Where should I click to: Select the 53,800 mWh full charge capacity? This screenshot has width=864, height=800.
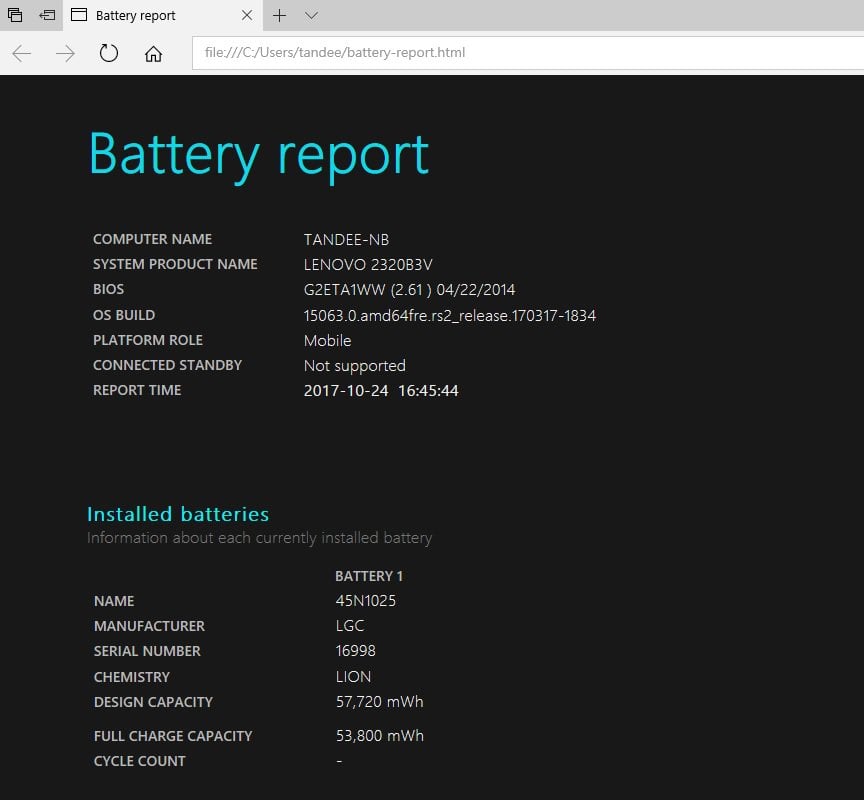pos(380,736)
